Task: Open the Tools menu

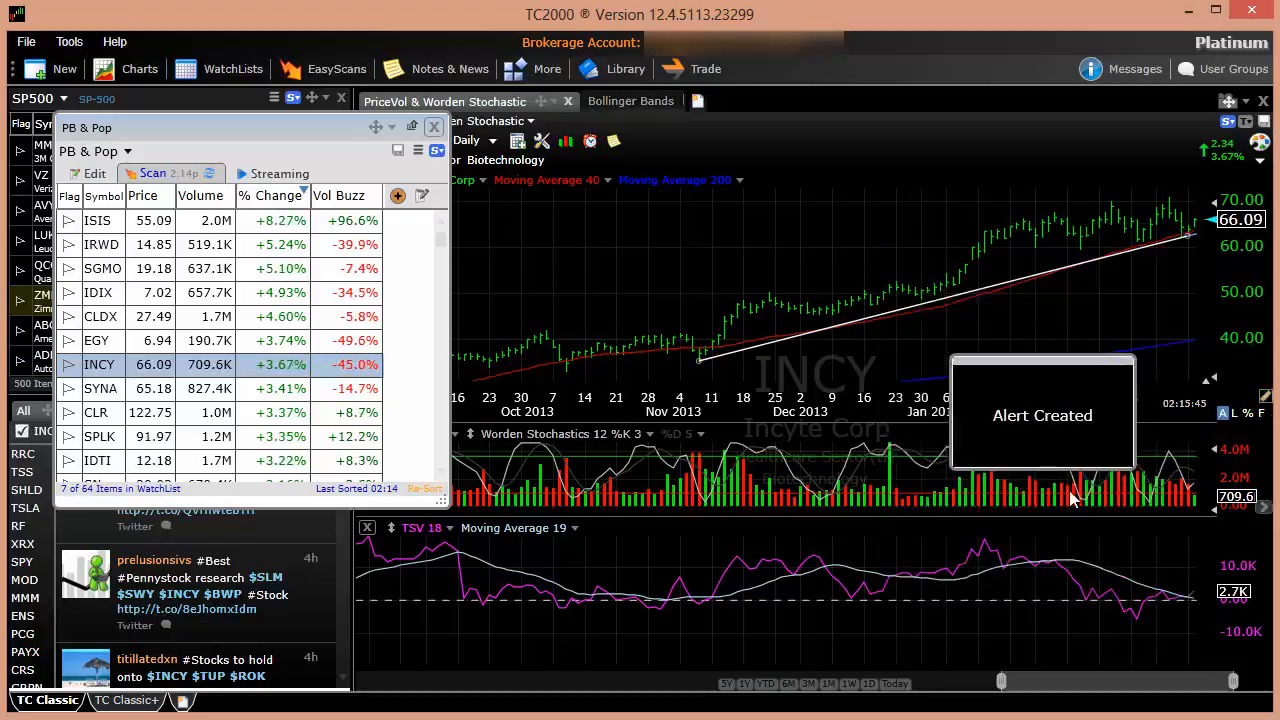Action: pos(69,42)
